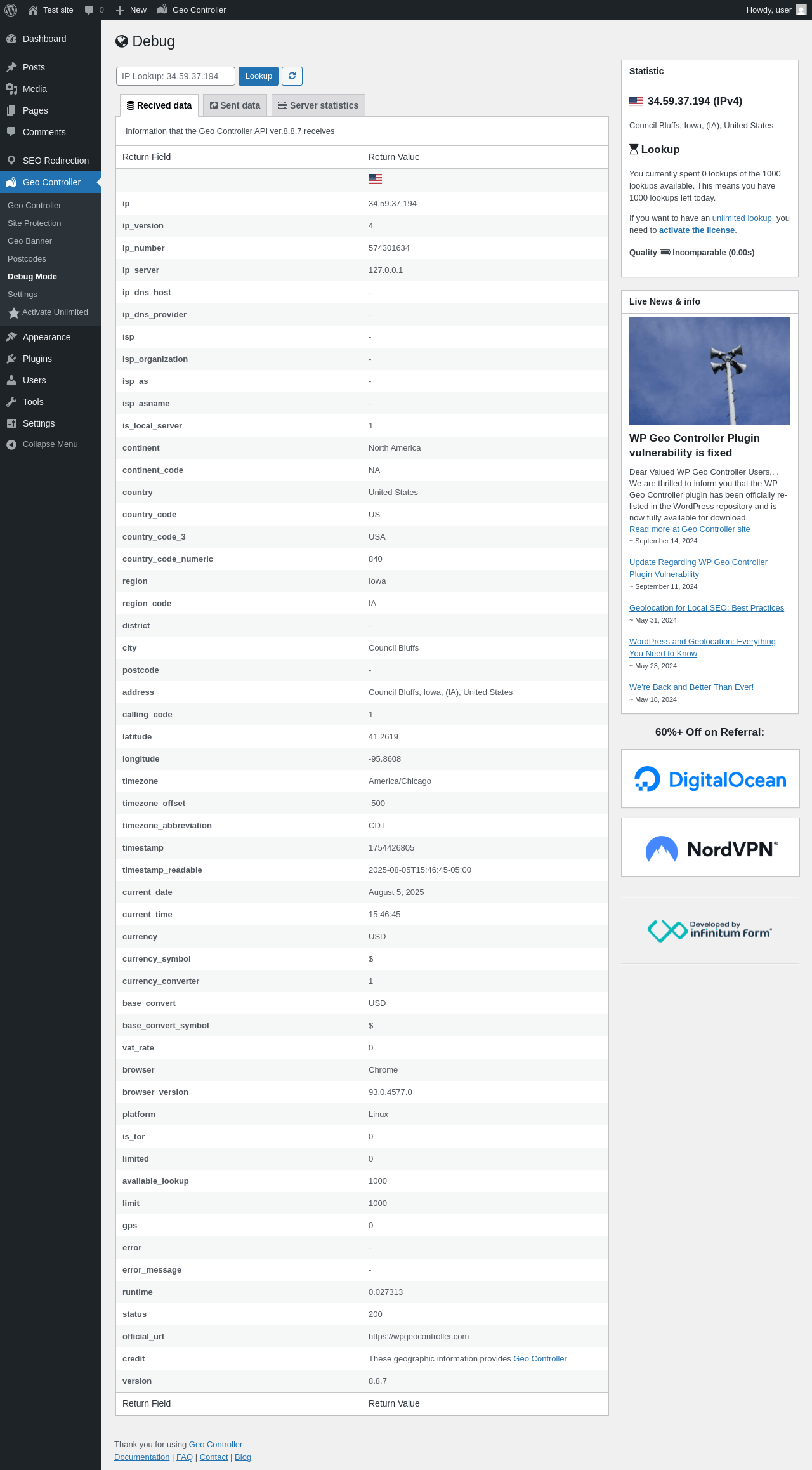Open Users in the sidebar
The image size is (812, 1470).
coord(51,380)
